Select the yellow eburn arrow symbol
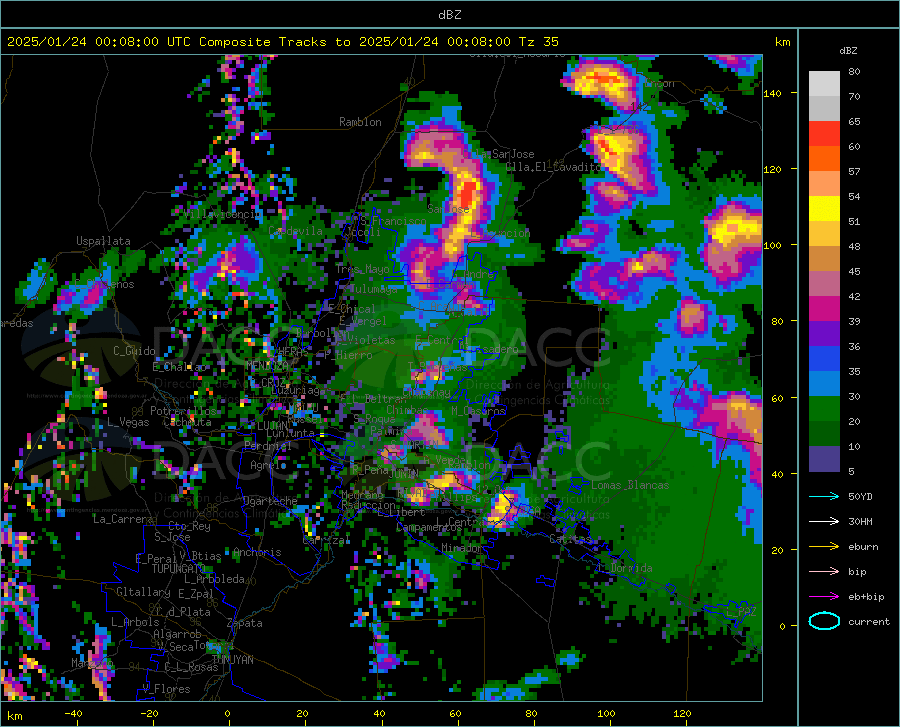 pyautogui.click(x=824, y=546)
